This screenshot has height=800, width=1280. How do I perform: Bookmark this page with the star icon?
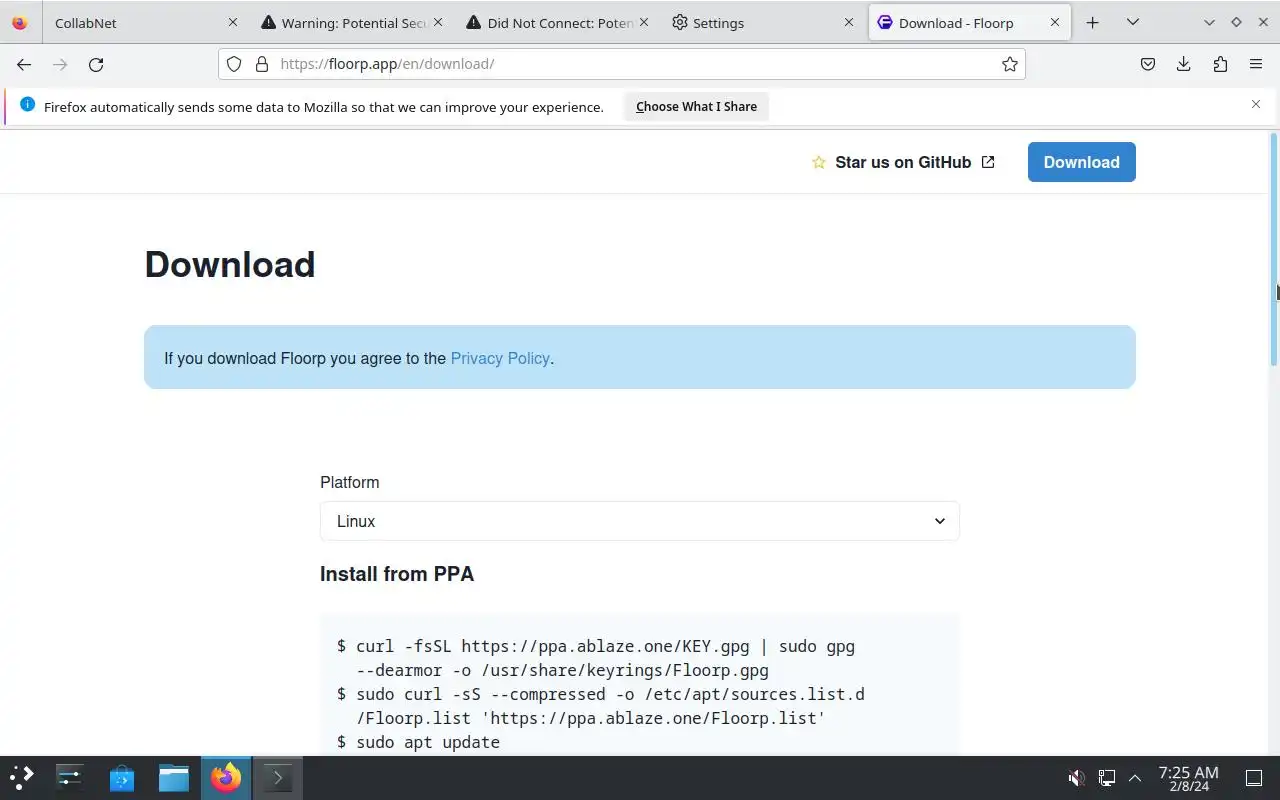(x=1010, y=64)
